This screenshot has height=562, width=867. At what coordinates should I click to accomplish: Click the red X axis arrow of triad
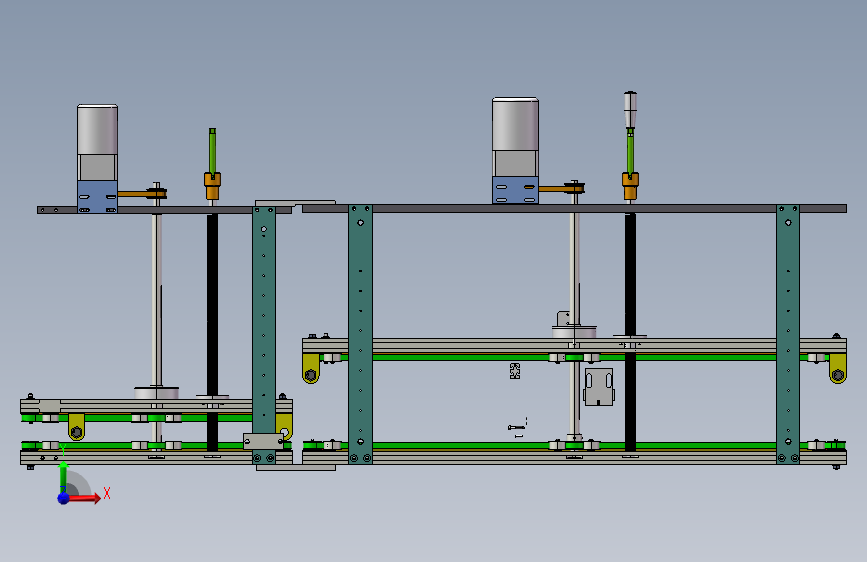pyautogui.click(x=85, y=498)
